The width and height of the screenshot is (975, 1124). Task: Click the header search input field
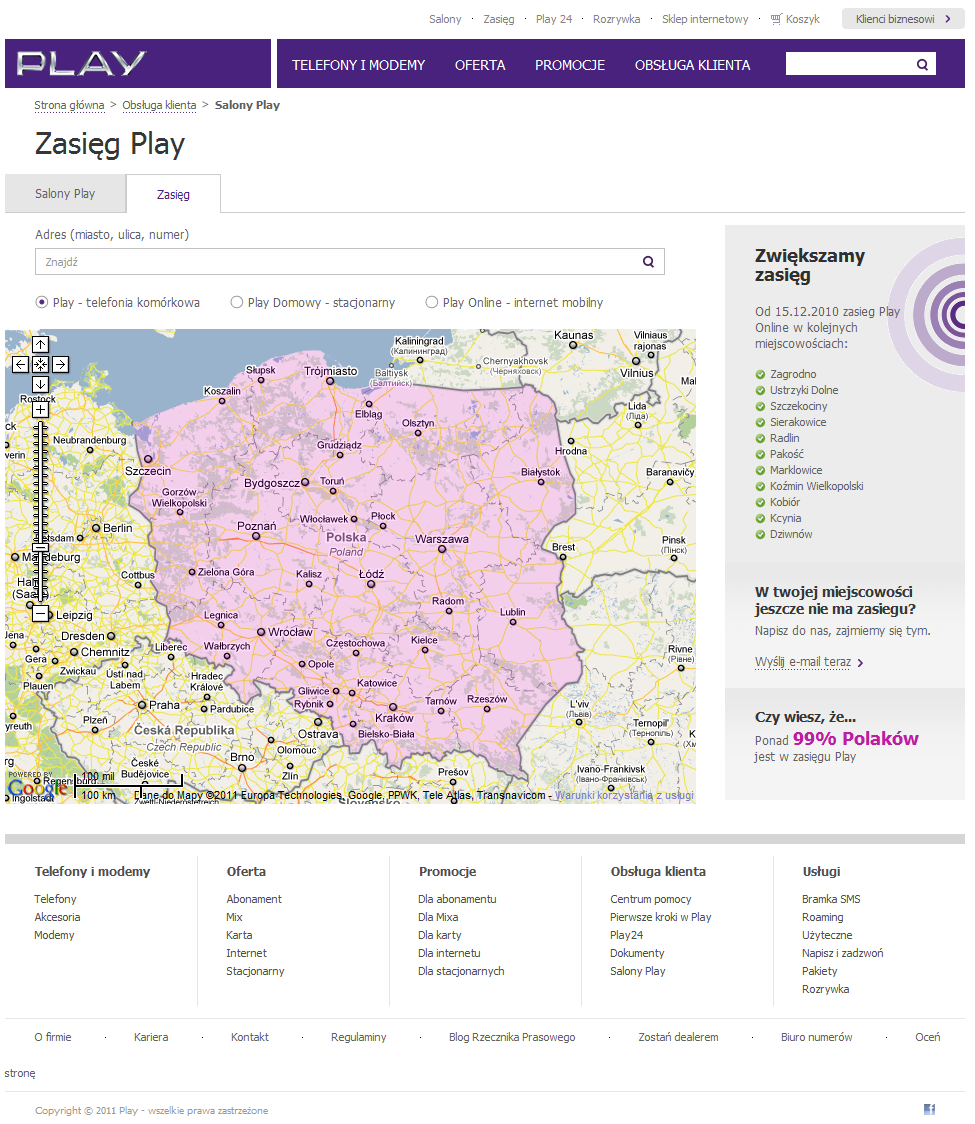(x=850, y=65)
